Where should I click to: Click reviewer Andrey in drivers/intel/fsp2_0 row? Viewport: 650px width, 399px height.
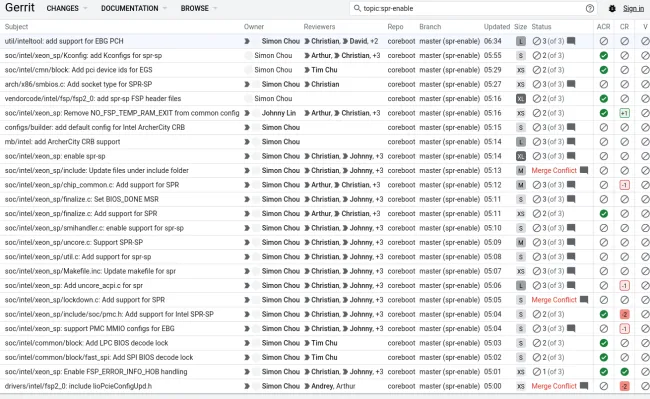click(322, 386)
